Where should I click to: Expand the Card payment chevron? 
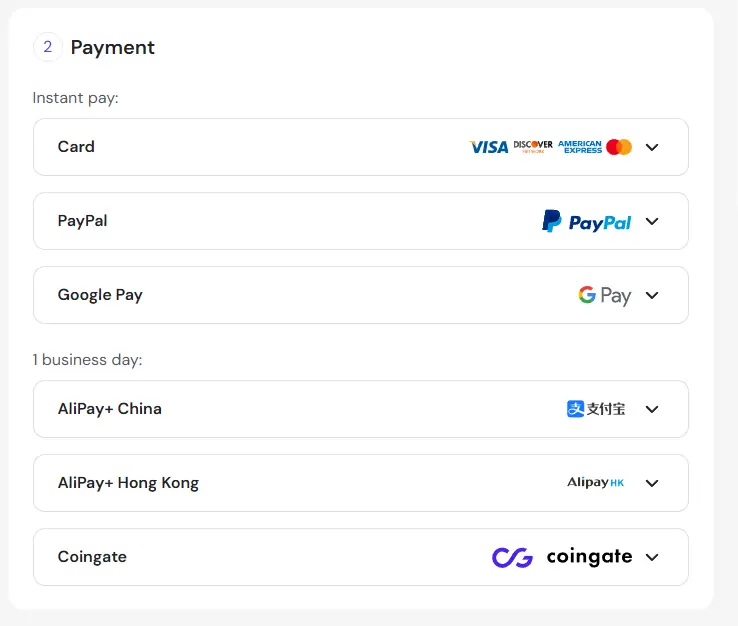pos(652,147)
